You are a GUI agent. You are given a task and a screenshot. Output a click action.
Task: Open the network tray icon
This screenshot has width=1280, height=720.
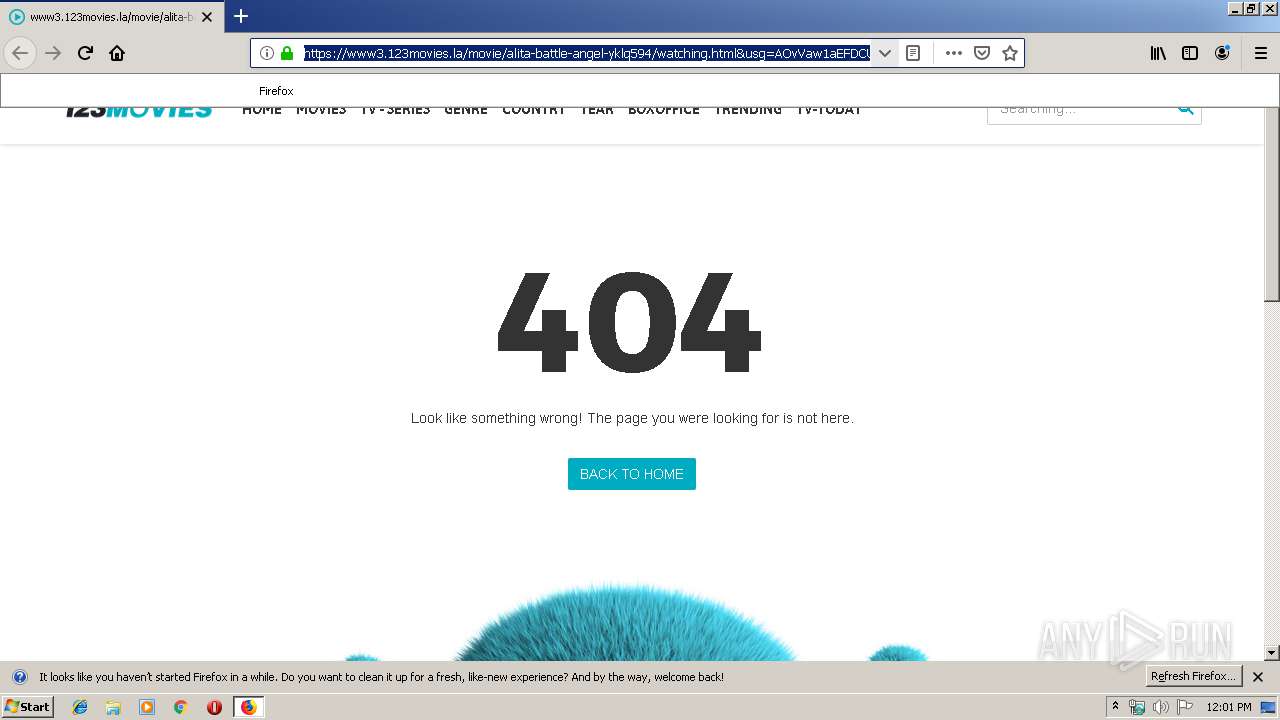1137,707
